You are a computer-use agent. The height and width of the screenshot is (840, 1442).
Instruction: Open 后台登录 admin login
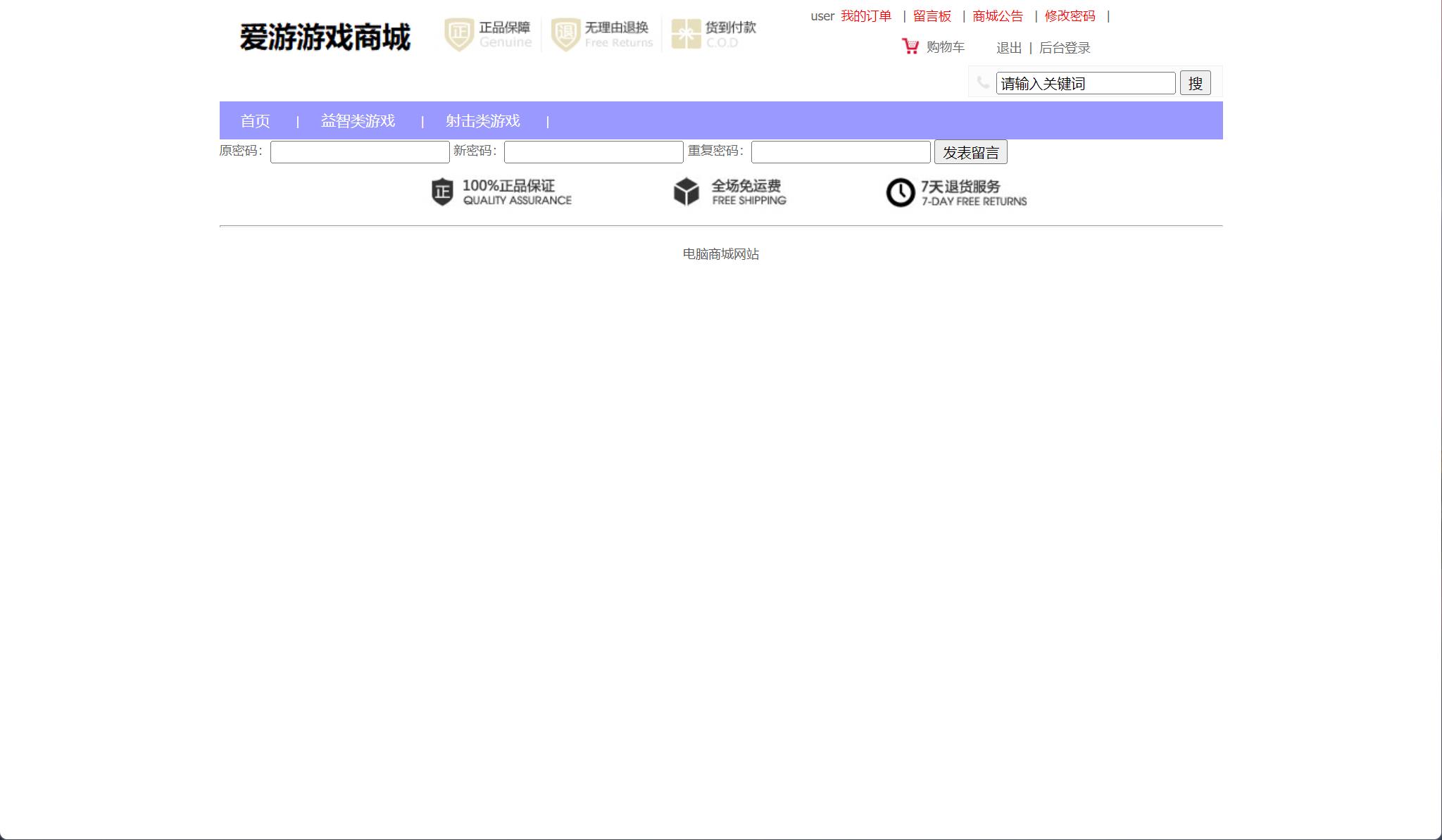tap(1063, 46)
